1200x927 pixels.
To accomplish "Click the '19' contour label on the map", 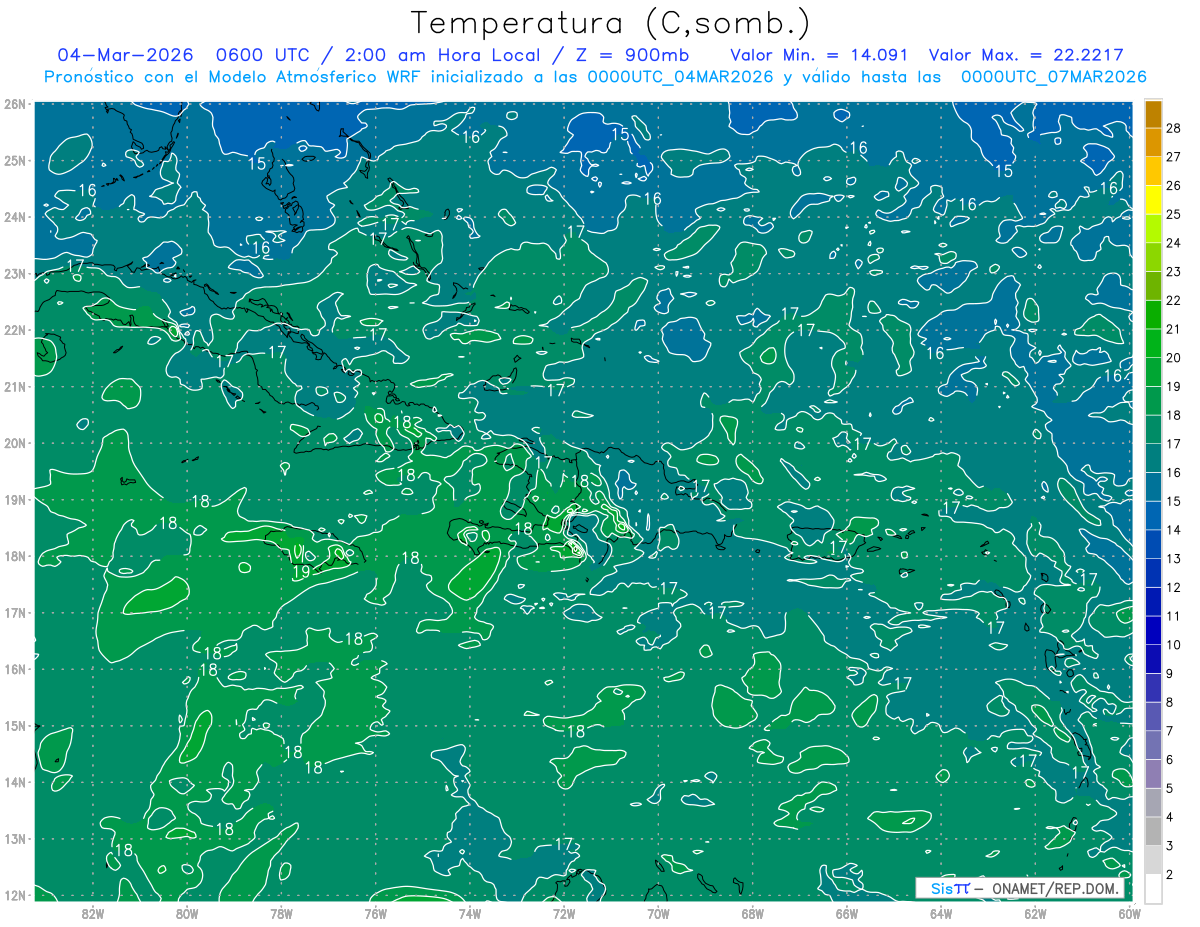I will pos(301,572).
